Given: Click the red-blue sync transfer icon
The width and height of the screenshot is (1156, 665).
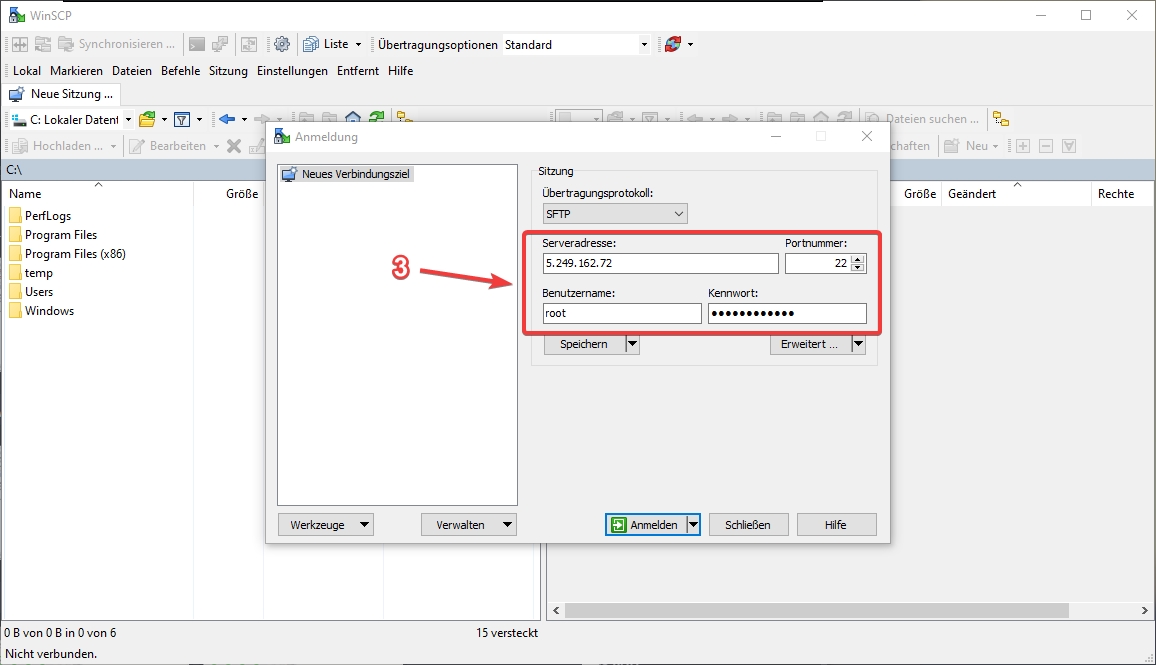Looking at the screenshot, I should (x=673, y=44).
